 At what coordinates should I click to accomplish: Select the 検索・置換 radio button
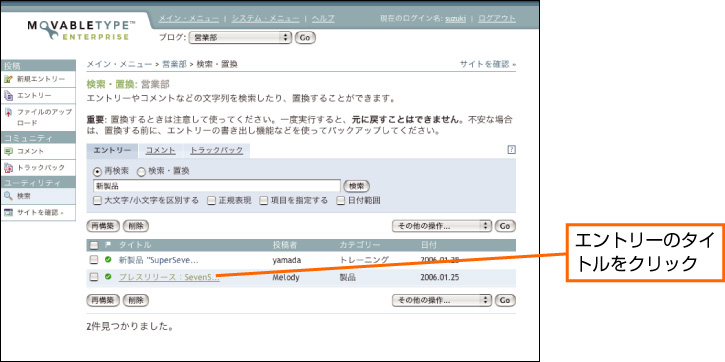click(141, 172)
